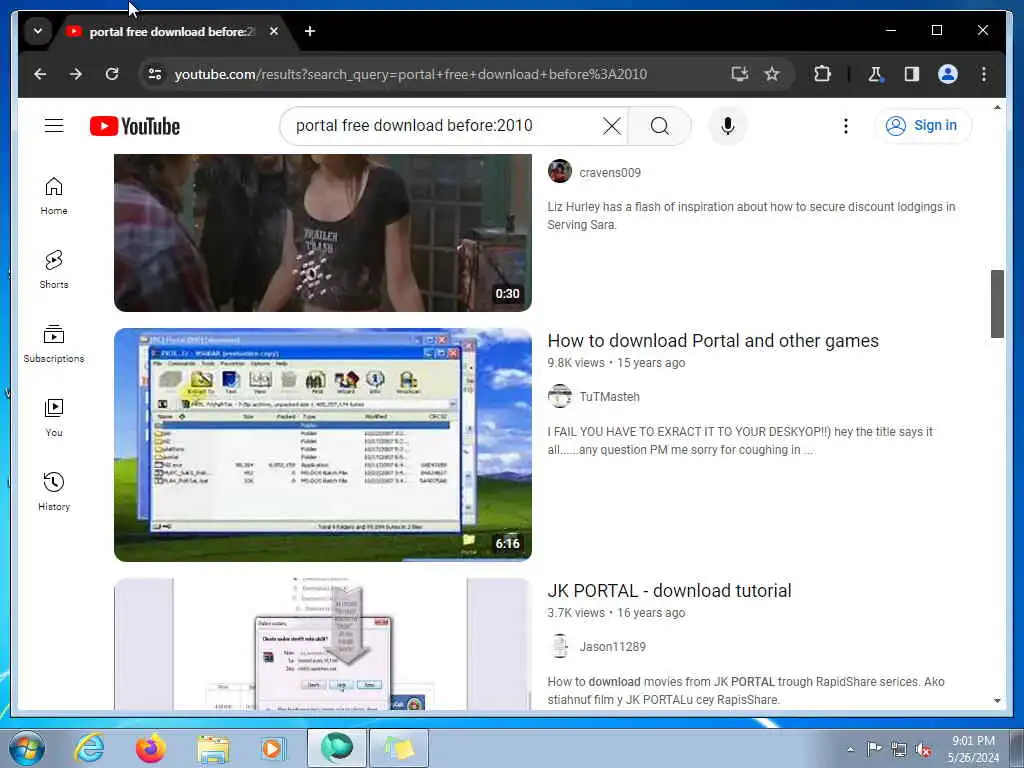Screen dimensions: 1024x768
Task: Toggle the Chrome side panel
Action: click(912, 74)
